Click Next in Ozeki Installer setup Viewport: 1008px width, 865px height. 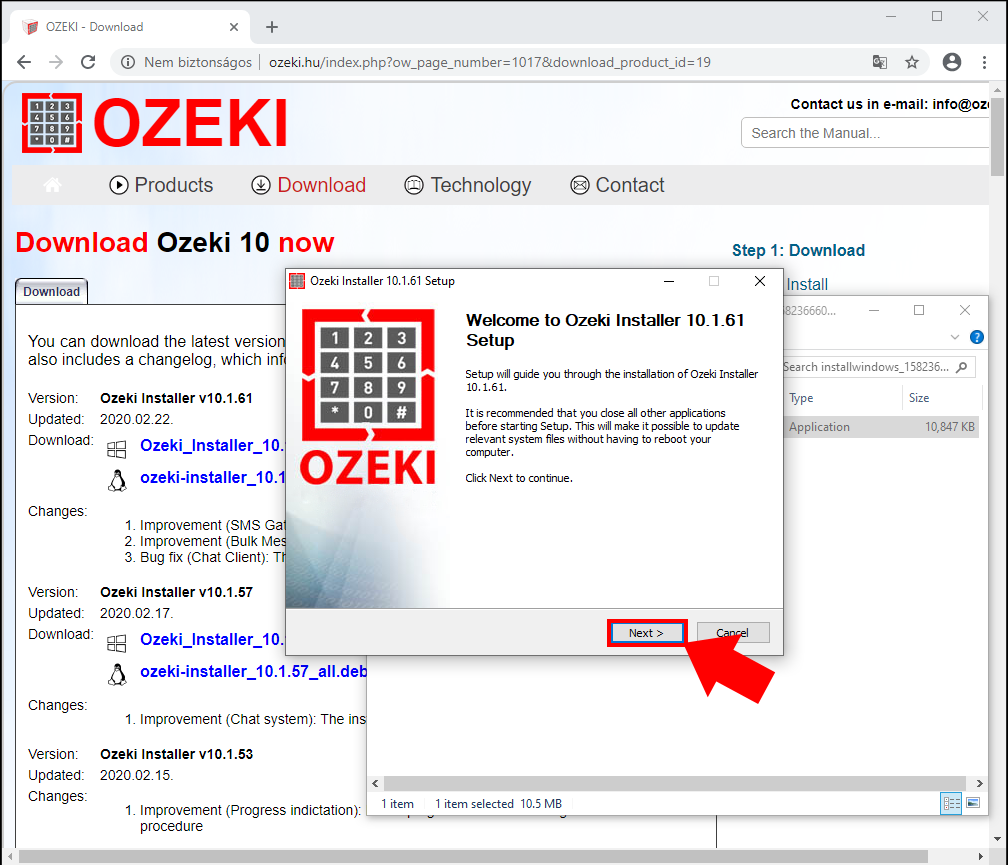646,633
